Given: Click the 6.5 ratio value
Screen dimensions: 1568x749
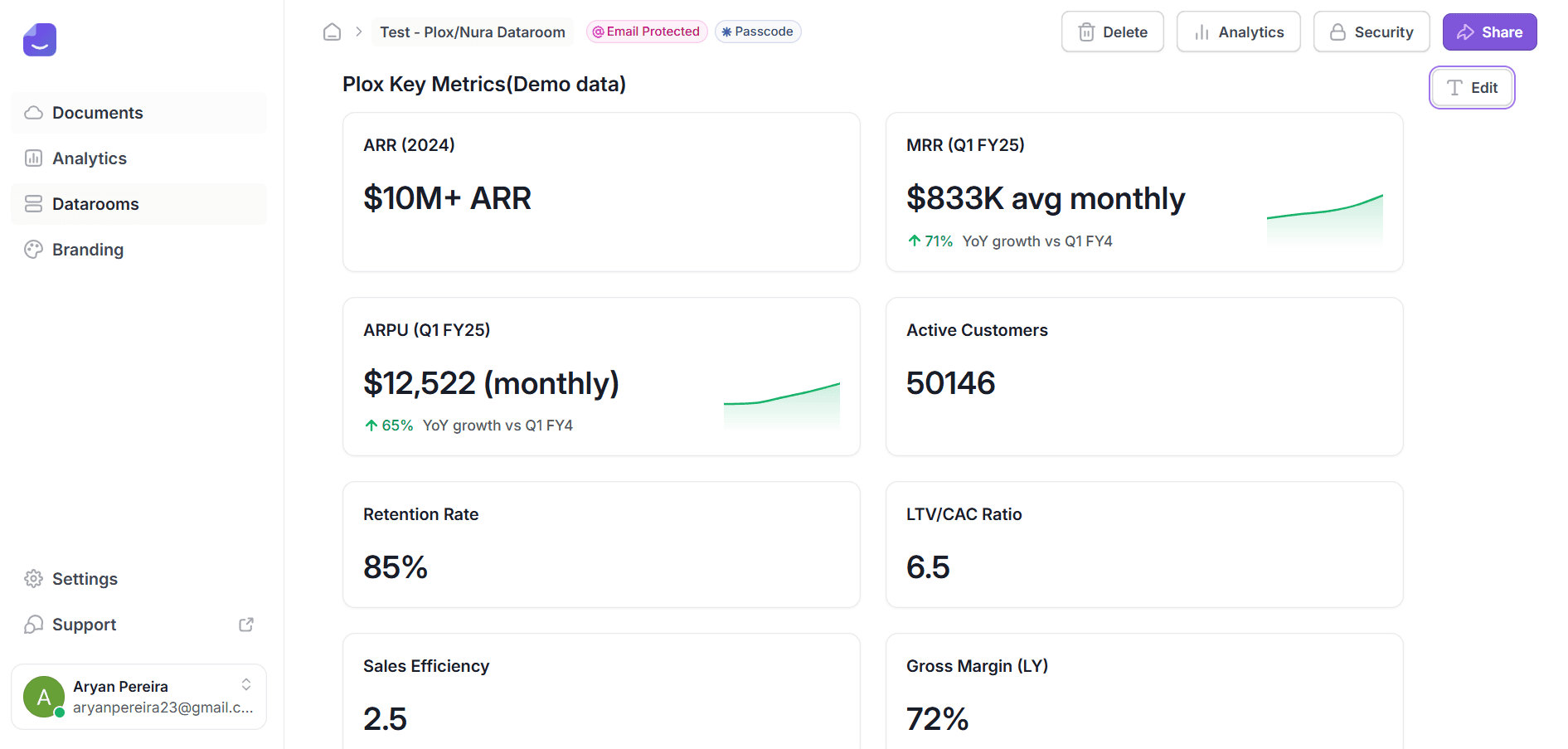Looking at the screenshot, I should pyautogui.click(x=928, y=567).
